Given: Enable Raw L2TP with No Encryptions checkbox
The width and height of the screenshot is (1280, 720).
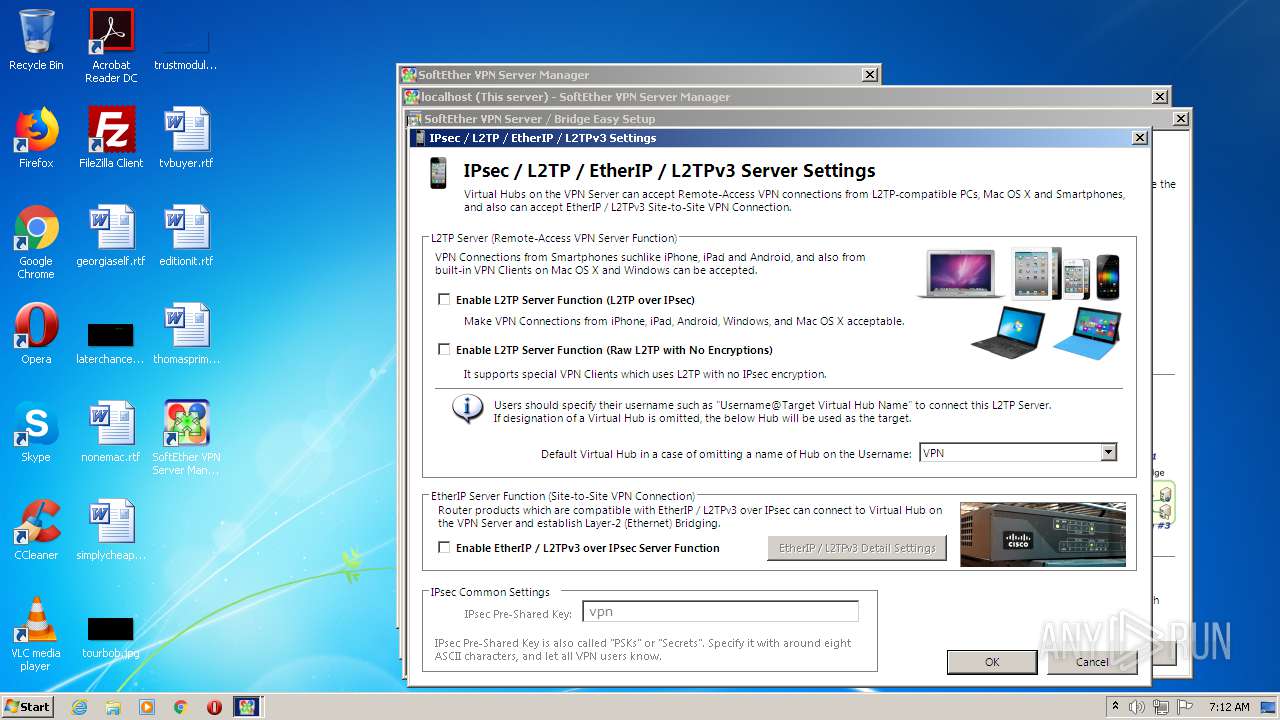Looking at the screenshot, I should coord(444,349).
